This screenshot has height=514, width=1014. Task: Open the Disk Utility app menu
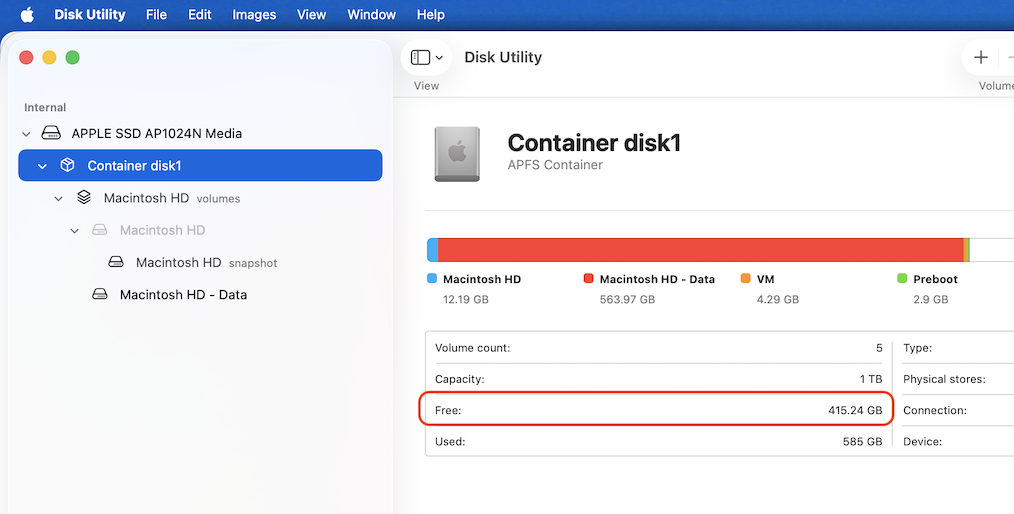[x=90, y=14]
